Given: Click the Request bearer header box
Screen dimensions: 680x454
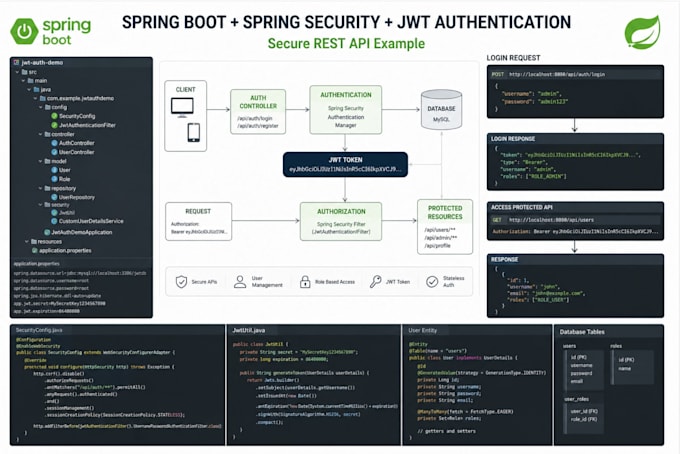Looking at the screenshot, I should [x=199, y=221].
